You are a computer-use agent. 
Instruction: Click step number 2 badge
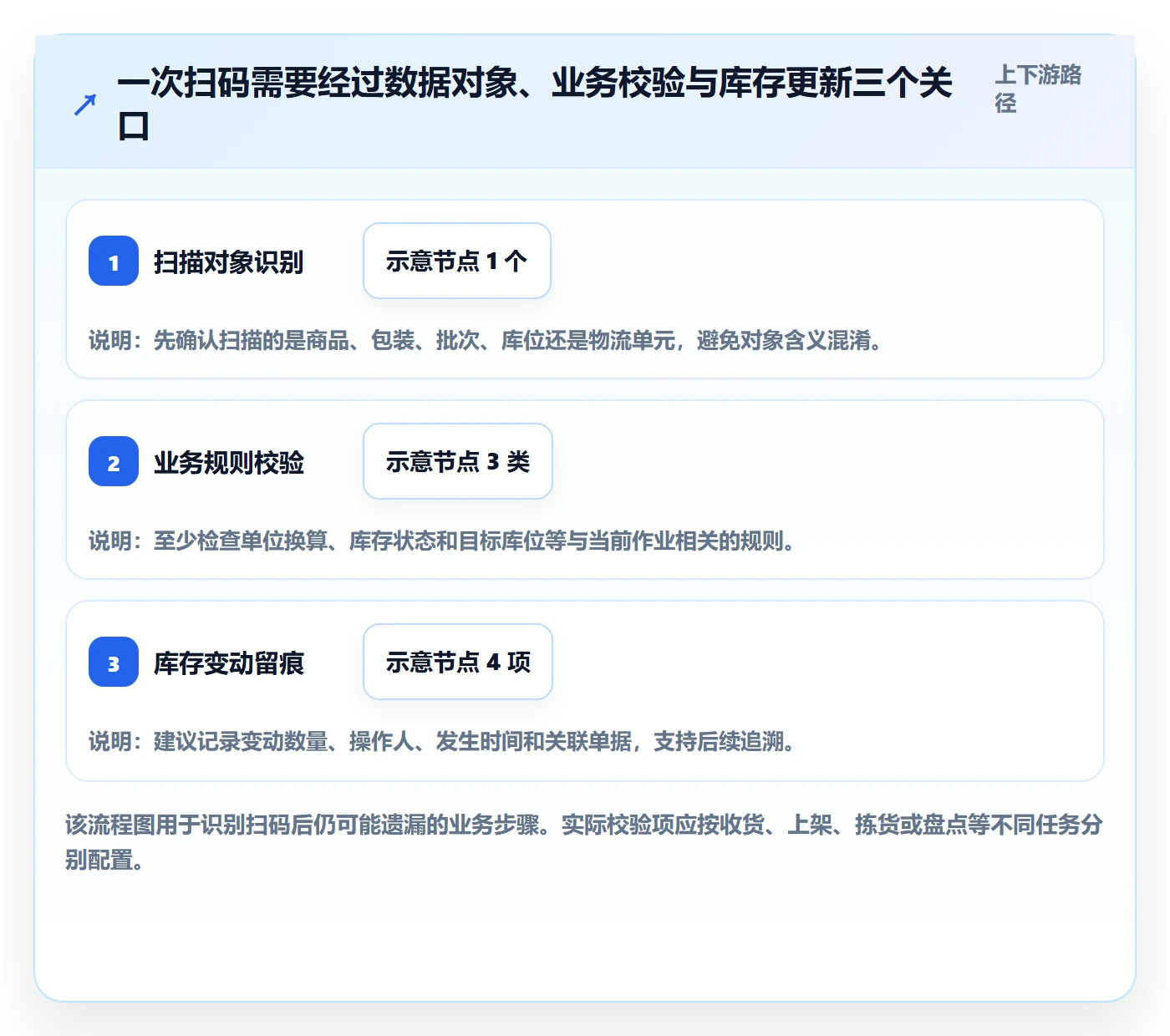click(114, 461)
